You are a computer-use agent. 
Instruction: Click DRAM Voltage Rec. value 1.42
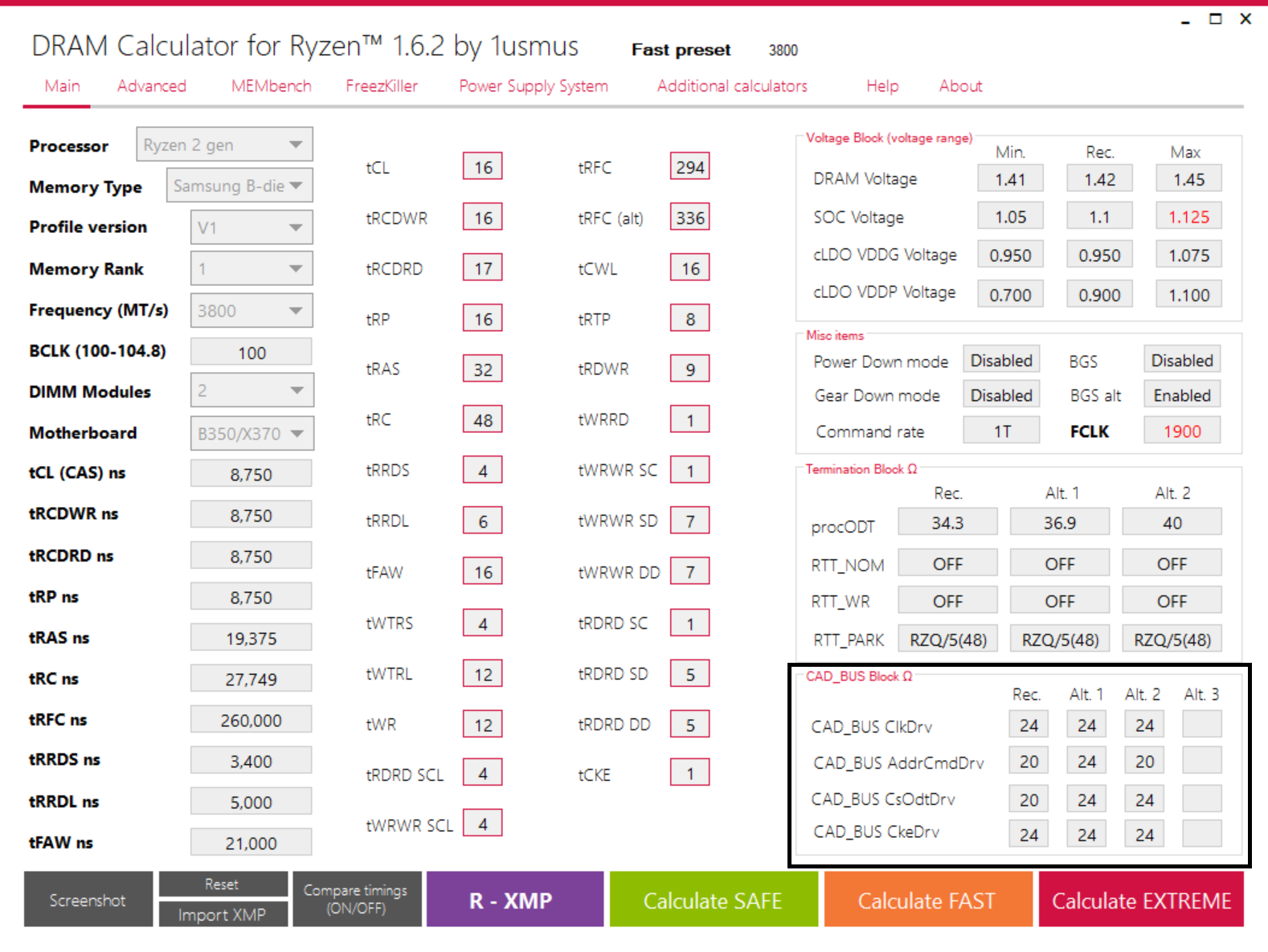pyautogui.click(x=1099, y=179)
